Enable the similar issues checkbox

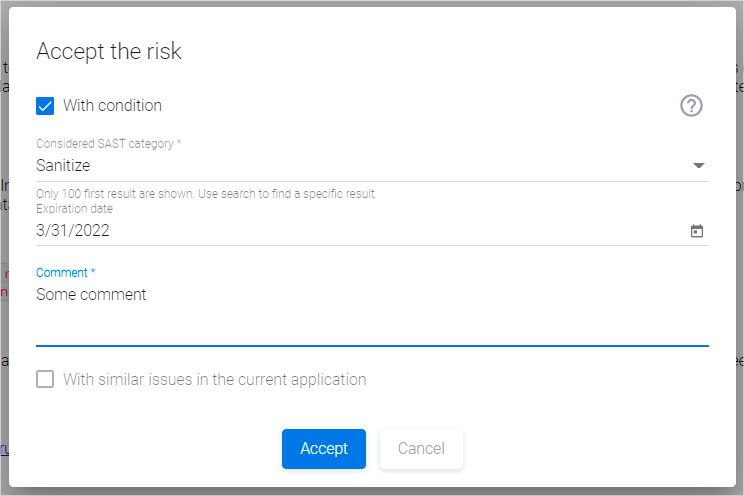tap(45, 380)
